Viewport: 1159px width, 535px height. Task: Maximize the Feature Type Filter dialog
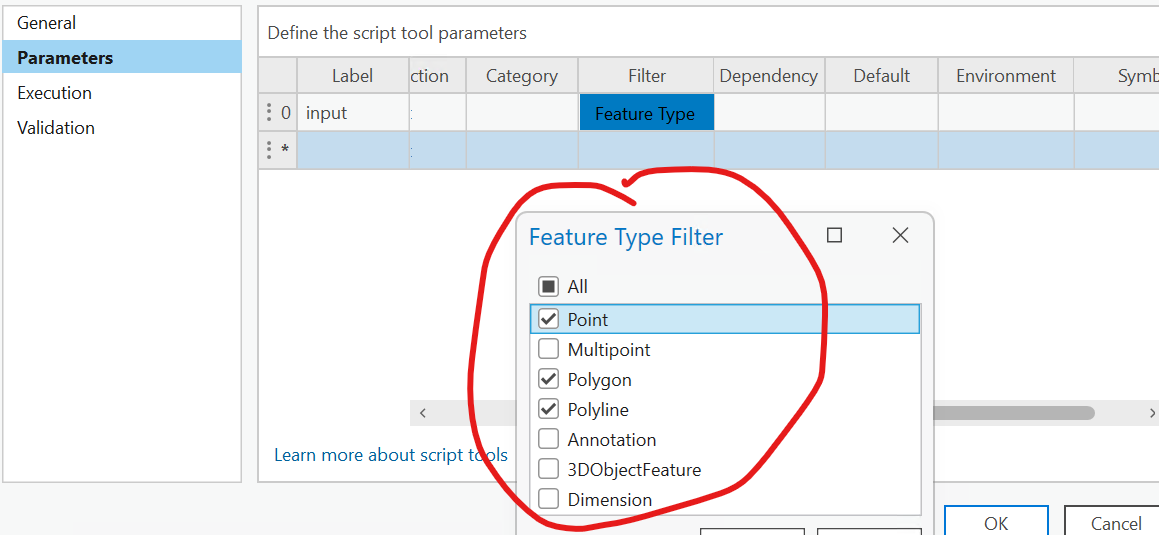point(834,236)
